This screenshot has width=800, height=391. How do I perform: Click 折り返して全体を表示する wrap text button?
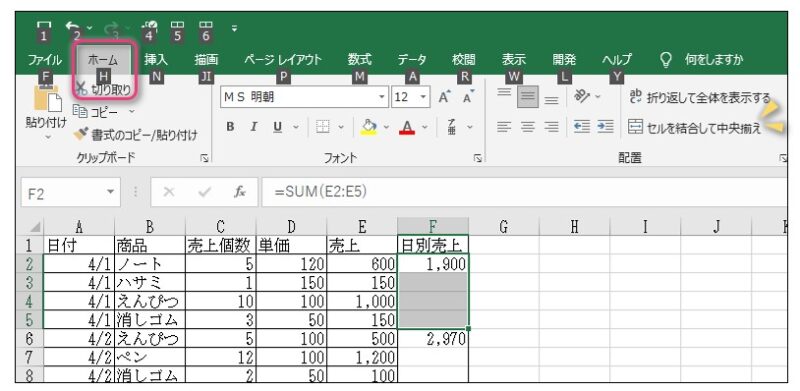[x=700, y=97]
